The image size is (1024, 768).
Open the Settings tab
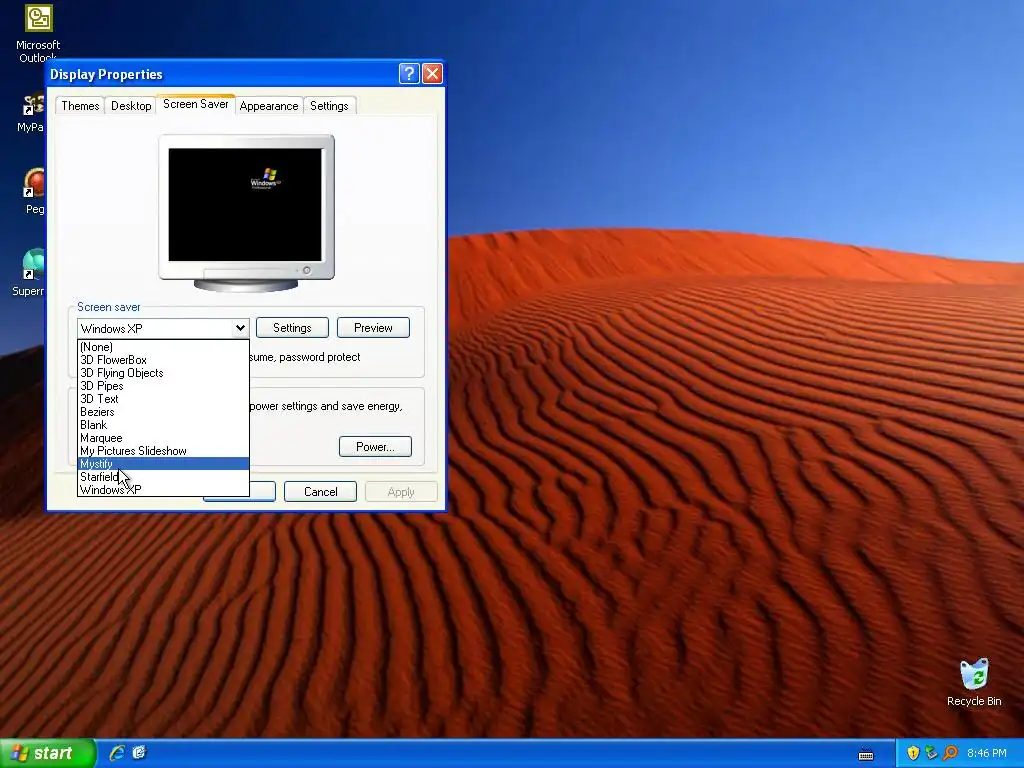pyautogui.click(x=329, y=106)
